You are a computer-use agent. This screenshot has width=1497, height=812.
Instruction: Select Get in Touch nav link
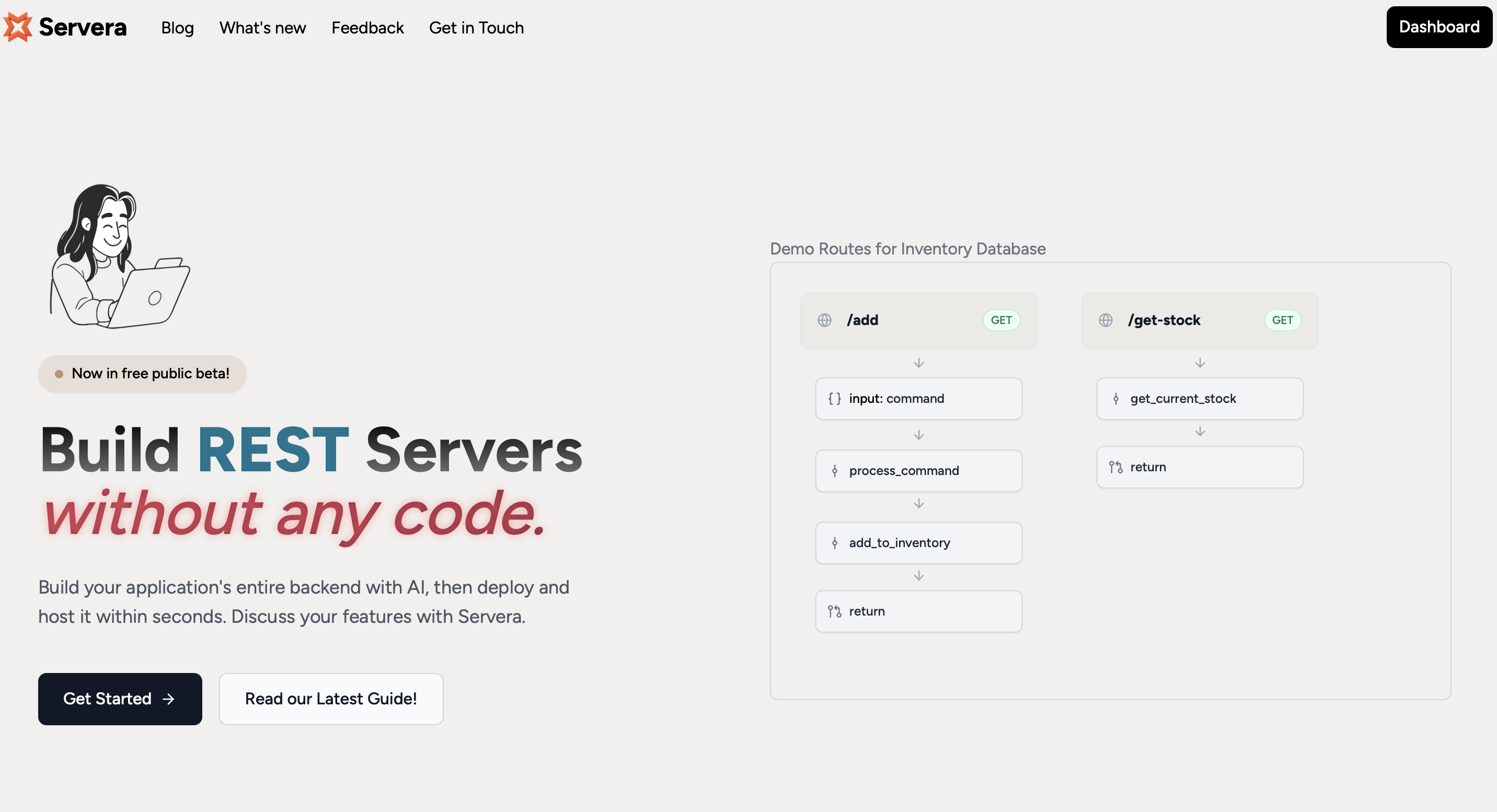[476, 28]
